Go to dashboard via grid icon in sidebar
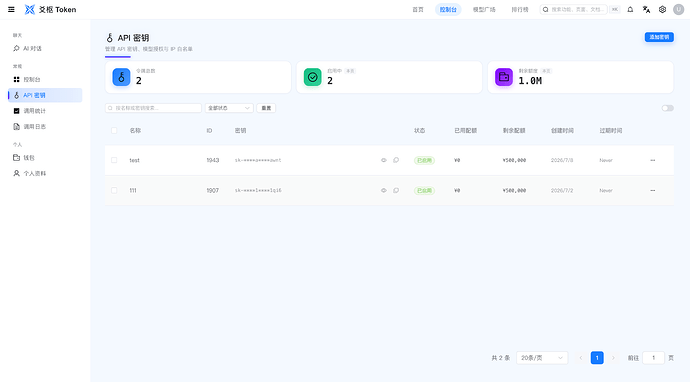The width and height of the screenshot is (690, 382). click(45, 80)
